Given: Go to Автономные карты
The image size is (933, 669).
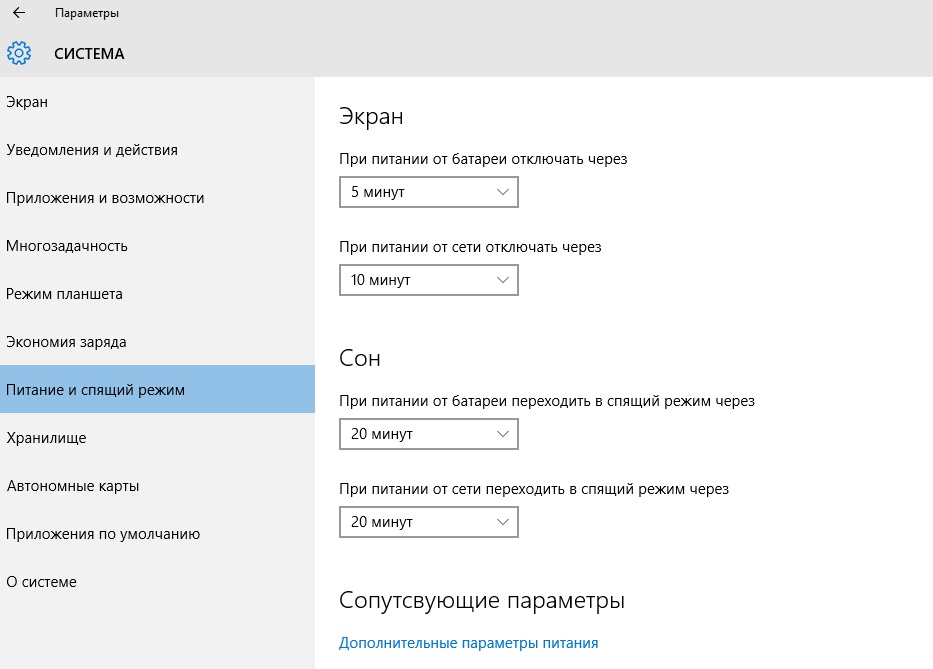Looking at the screenshot, I should point(73,486).
